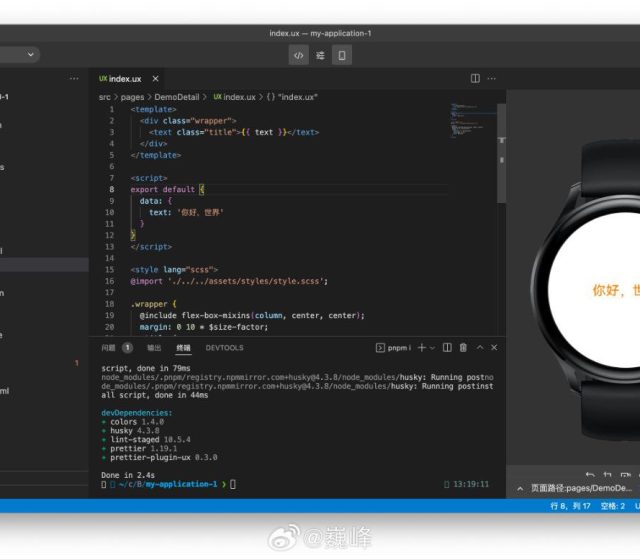Open the 输出 output panel tab
The height and width of the screenshot is (560, 640).
[x=154, y=348]
